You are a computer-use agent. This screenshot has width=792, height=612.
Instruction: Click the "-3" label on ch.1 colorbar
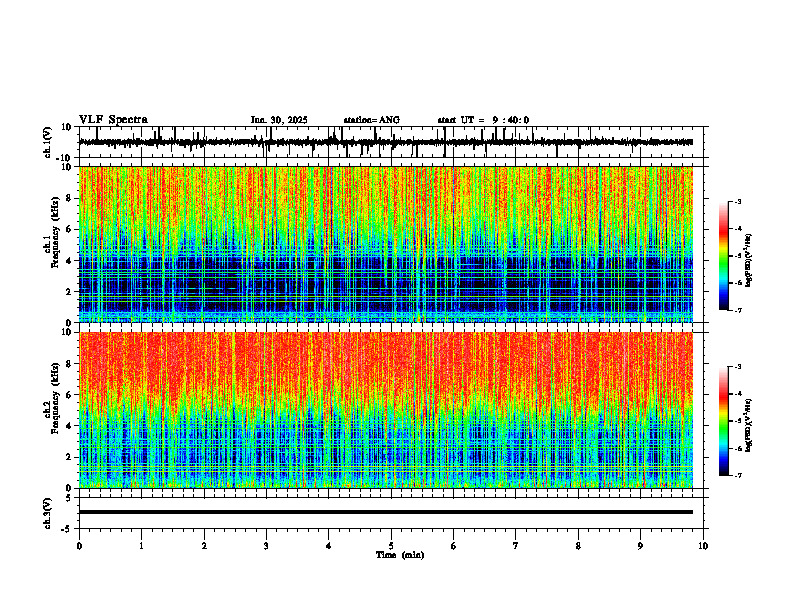pyautogui.click(x=737, y=201)
